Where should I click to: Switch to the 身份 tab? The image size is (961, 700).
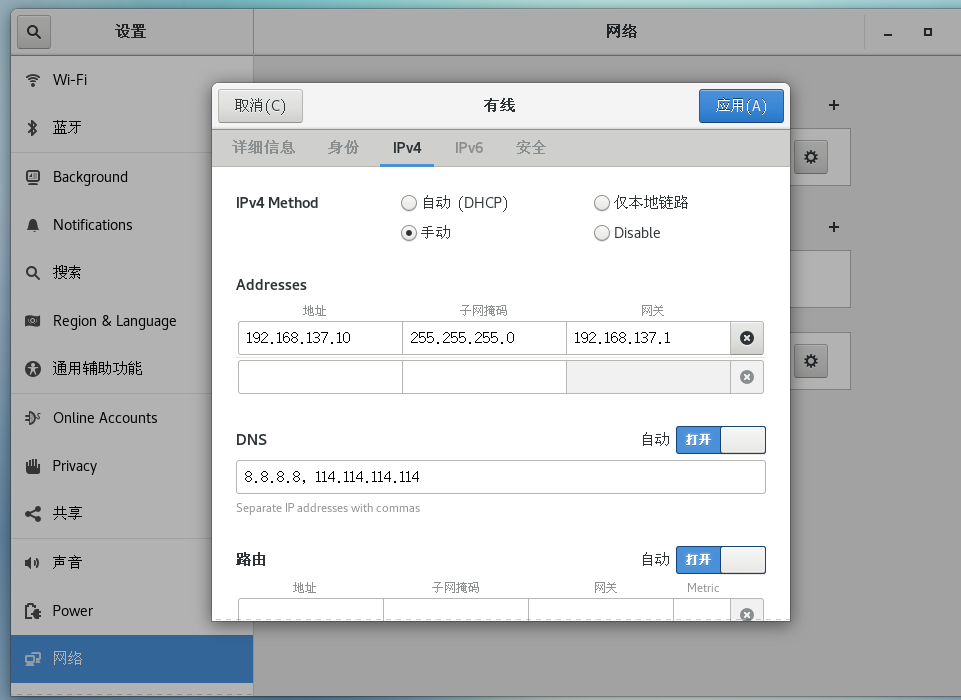pyautogui.click(x=343, y=148)
